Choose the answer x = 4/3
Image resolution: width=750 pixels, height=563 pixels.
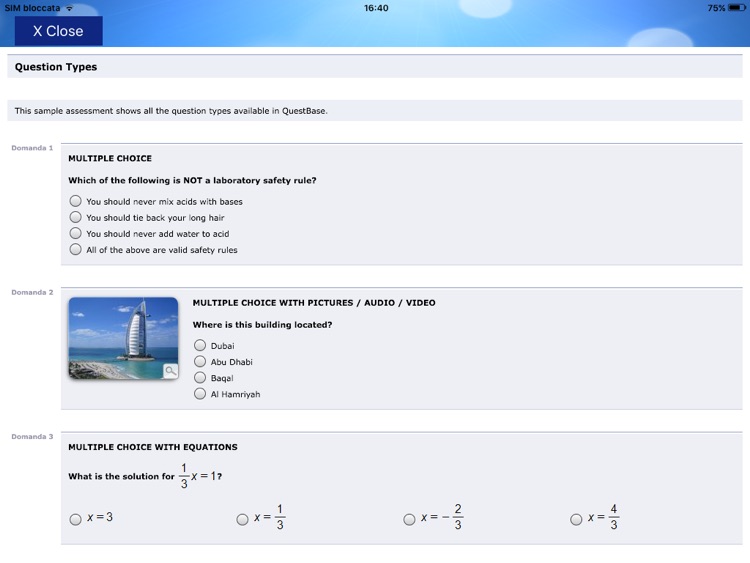click(576, 519)
